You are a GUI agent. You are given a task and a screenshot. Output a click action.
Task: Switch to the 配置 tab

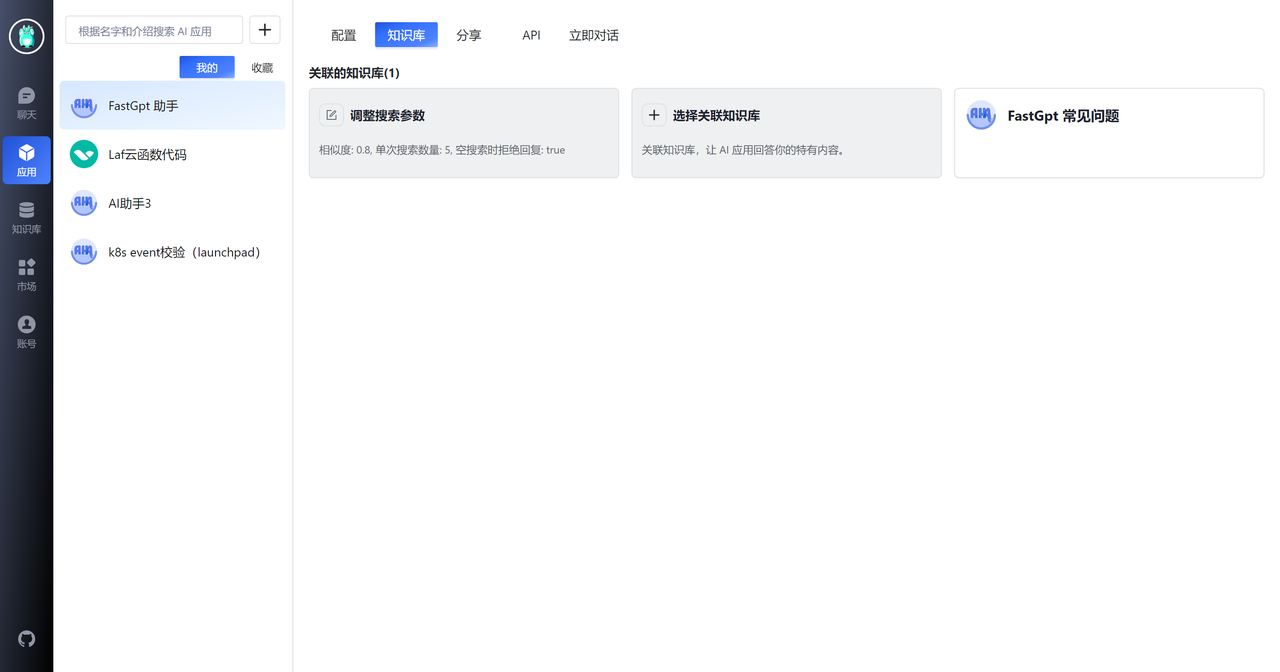(343, 35)
